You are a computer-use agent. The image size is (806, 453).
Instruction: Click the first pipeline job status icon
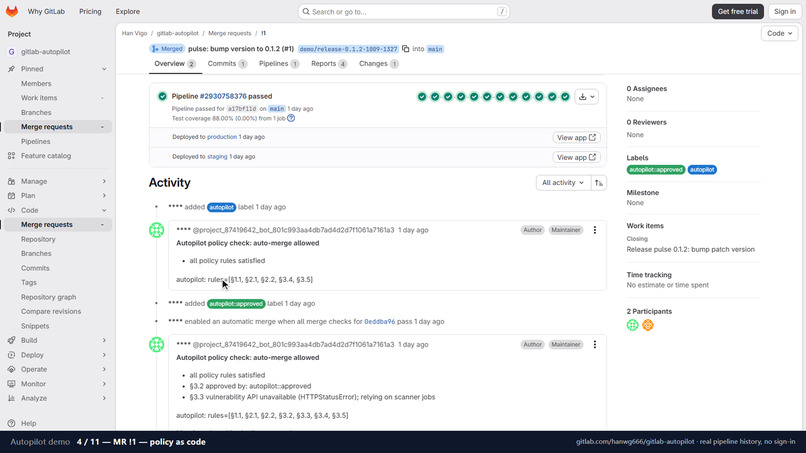(x=422, y=97)
